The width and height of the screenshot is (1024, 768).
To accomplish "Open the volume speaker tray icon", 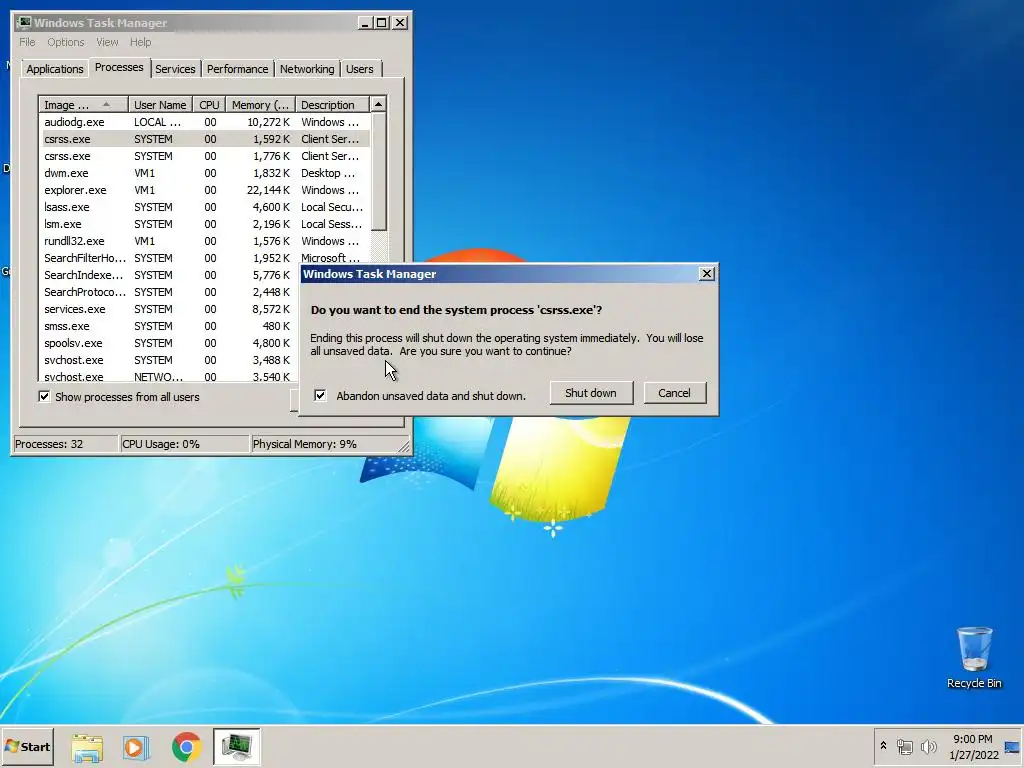I will (928, 746).
